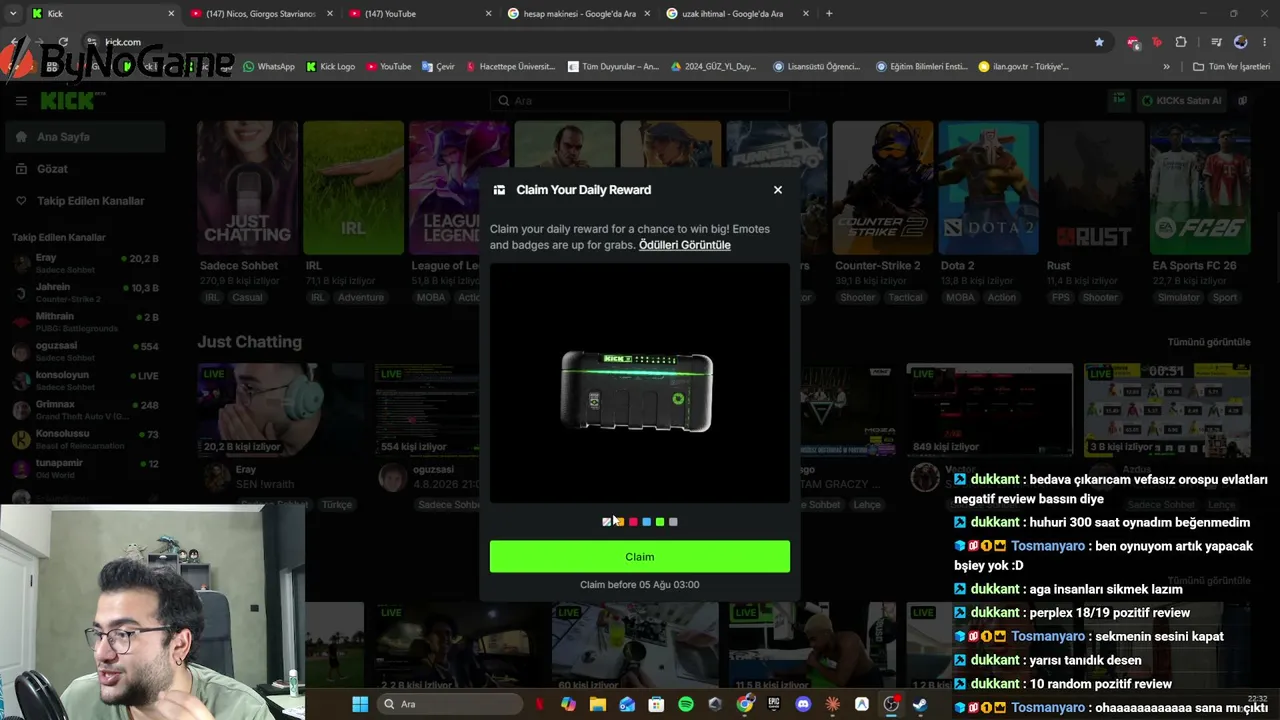The width and height of the screenshot is (1280, 720).
Task: Open Jahrein's channel in the sidebar
Action: tap(85, 293)
